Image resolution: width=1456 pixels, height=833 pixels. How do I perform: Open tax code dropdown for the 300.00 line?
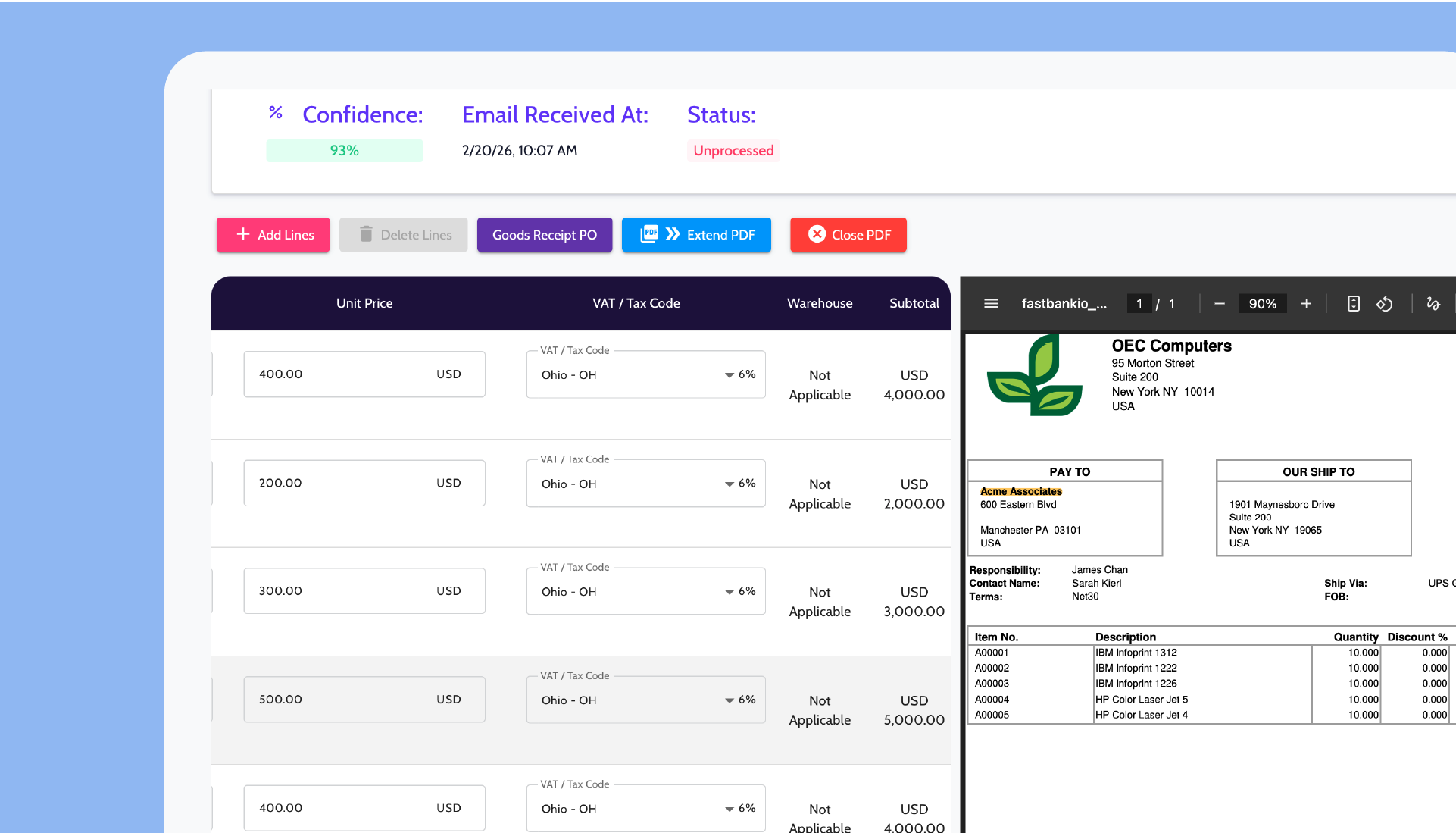(729, 592)
